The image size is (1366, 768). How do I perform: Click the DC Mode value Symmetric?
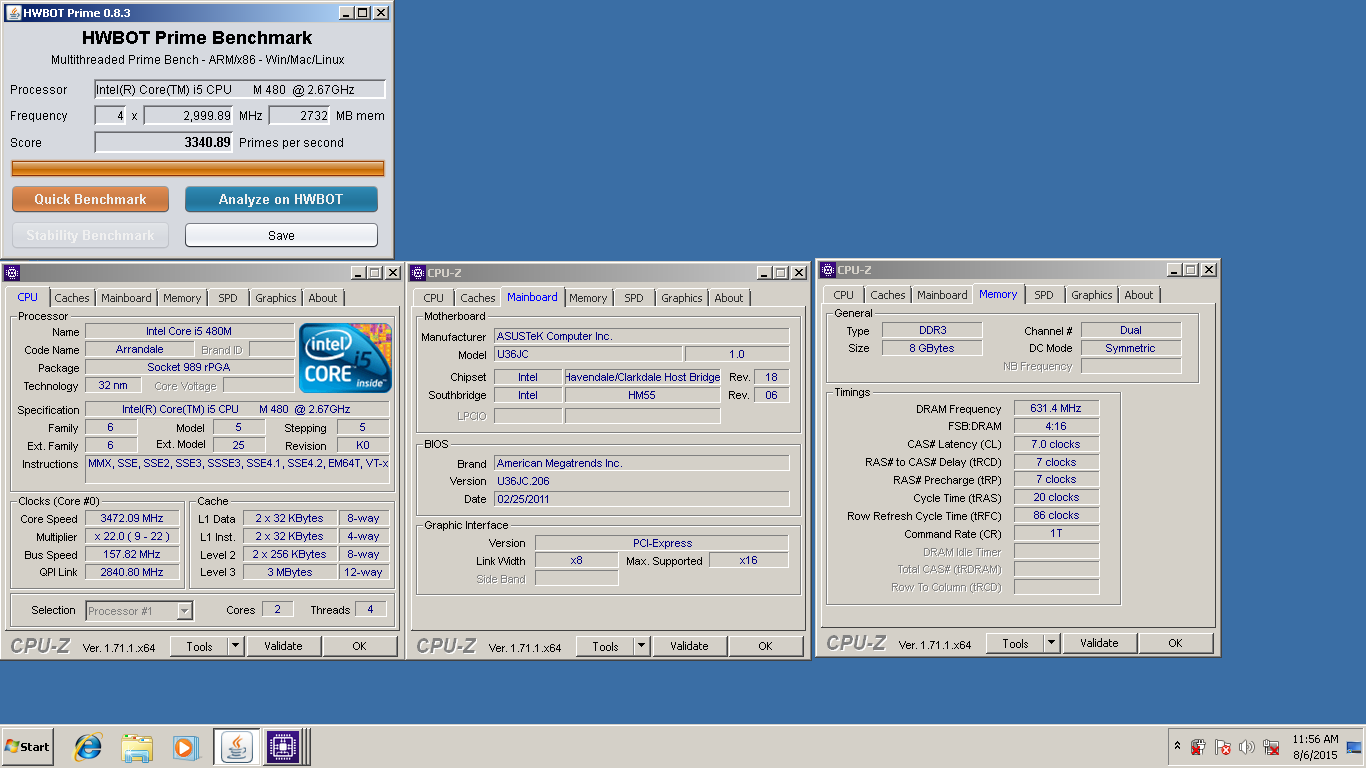pos(1131,348)
